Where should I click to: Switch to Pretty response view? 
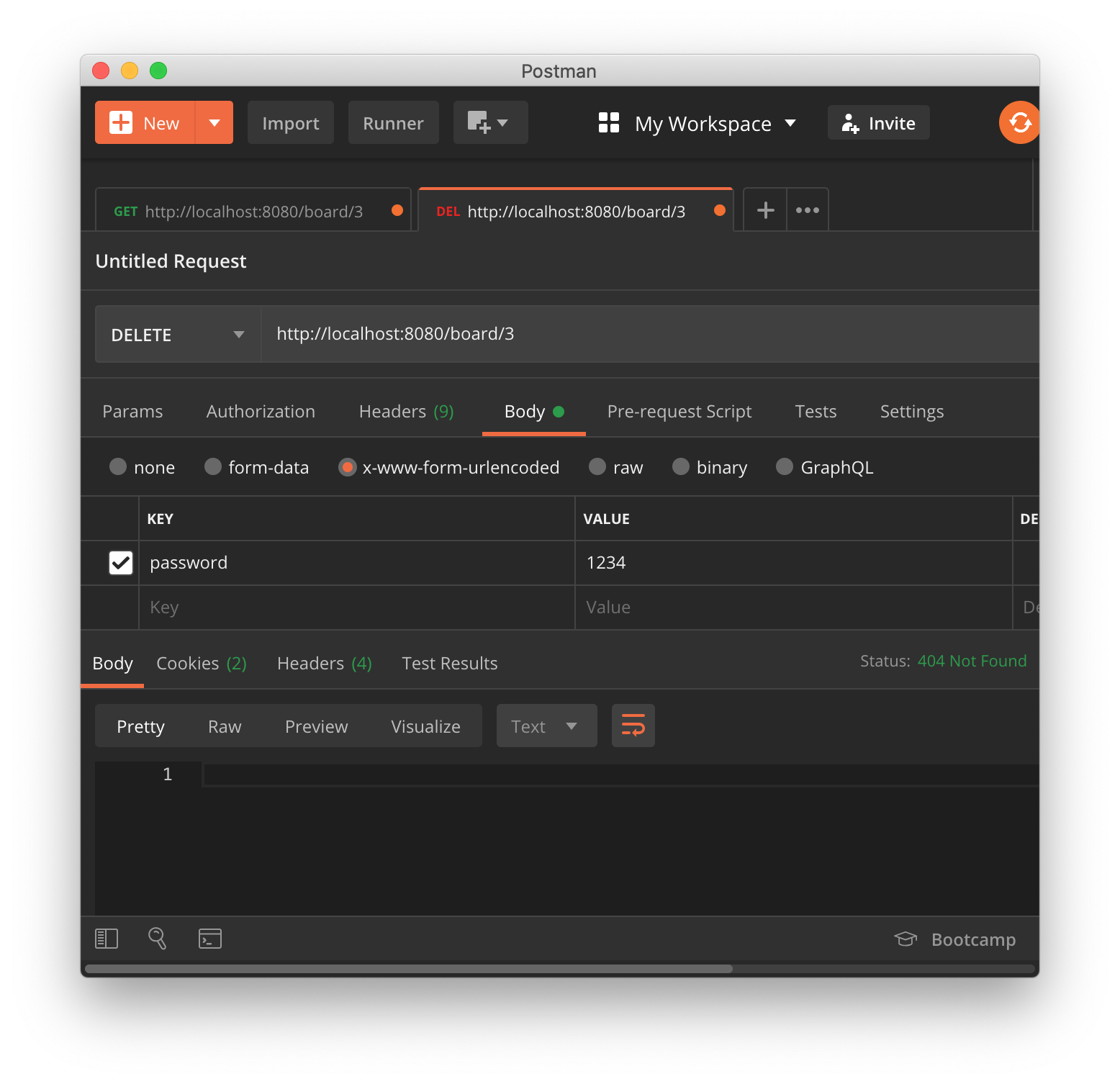coord(141,726)
